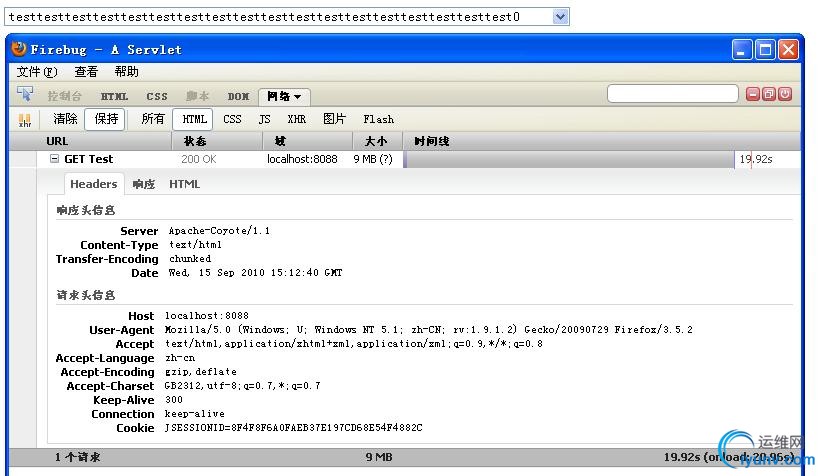
Task: Click the 200 OK status cell
Action: 198,159
